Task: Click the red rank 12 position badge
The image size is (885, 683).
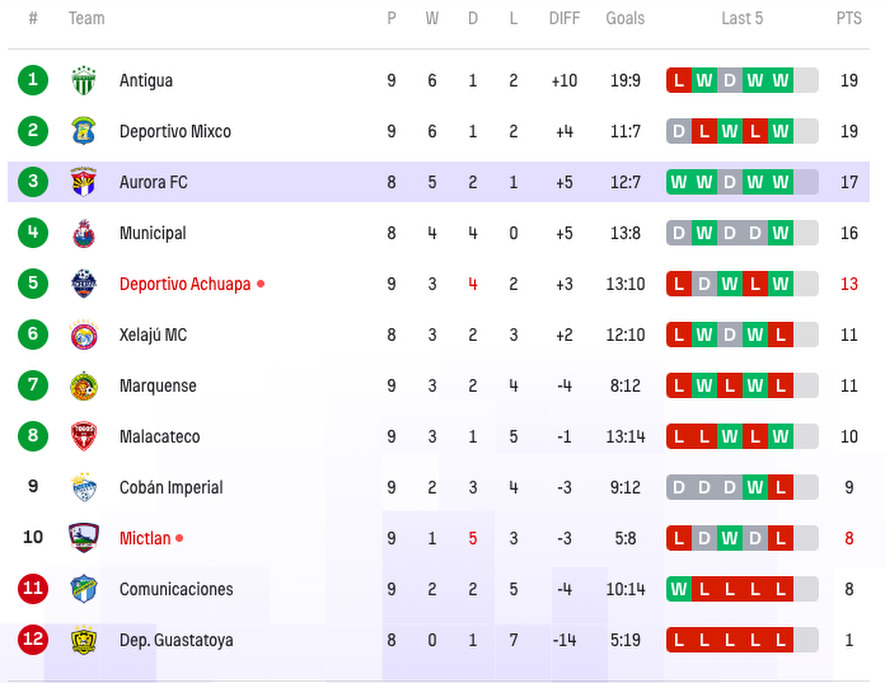Action: coord(33,640)
